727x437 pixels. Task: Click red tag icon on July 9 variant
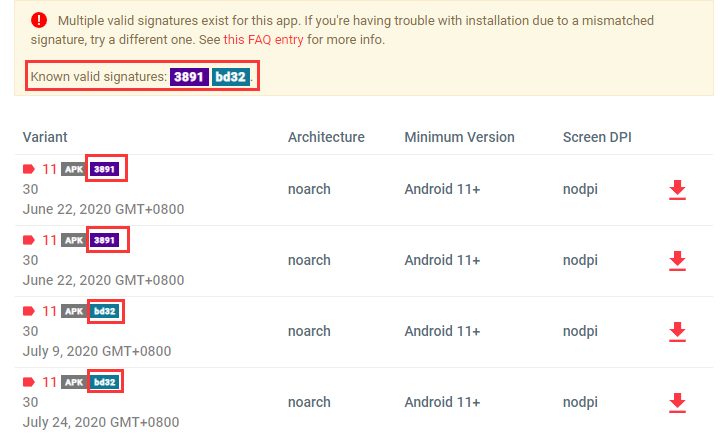29,311
